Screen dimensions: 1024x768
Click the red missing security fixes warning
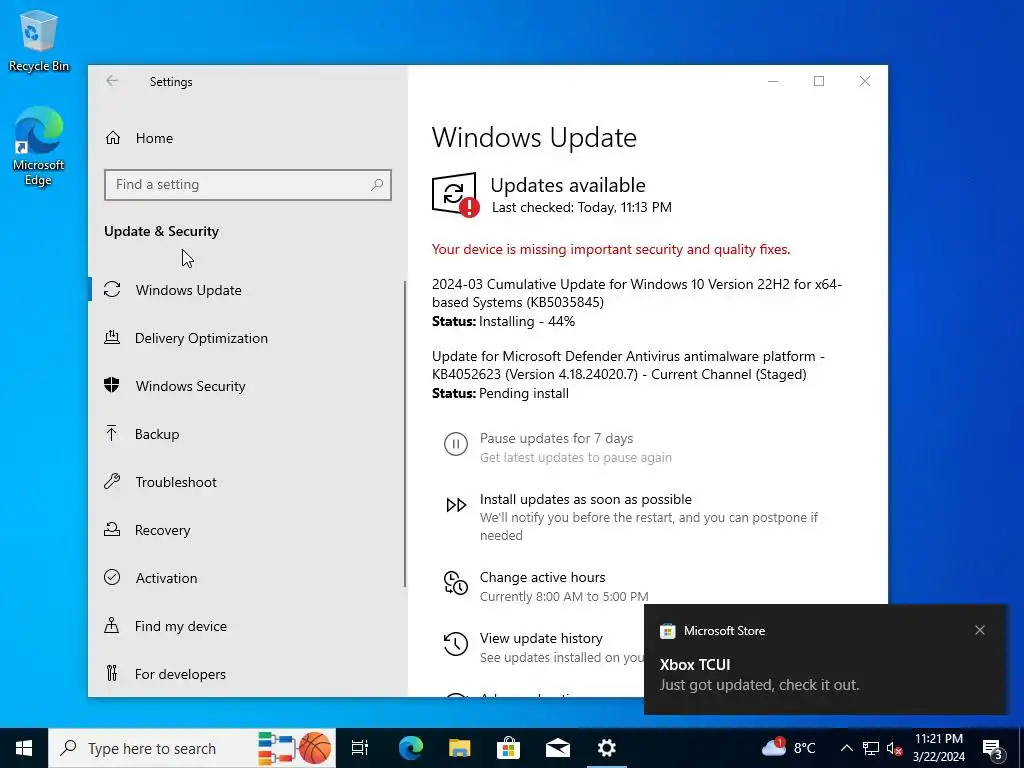tap(611, 249)
